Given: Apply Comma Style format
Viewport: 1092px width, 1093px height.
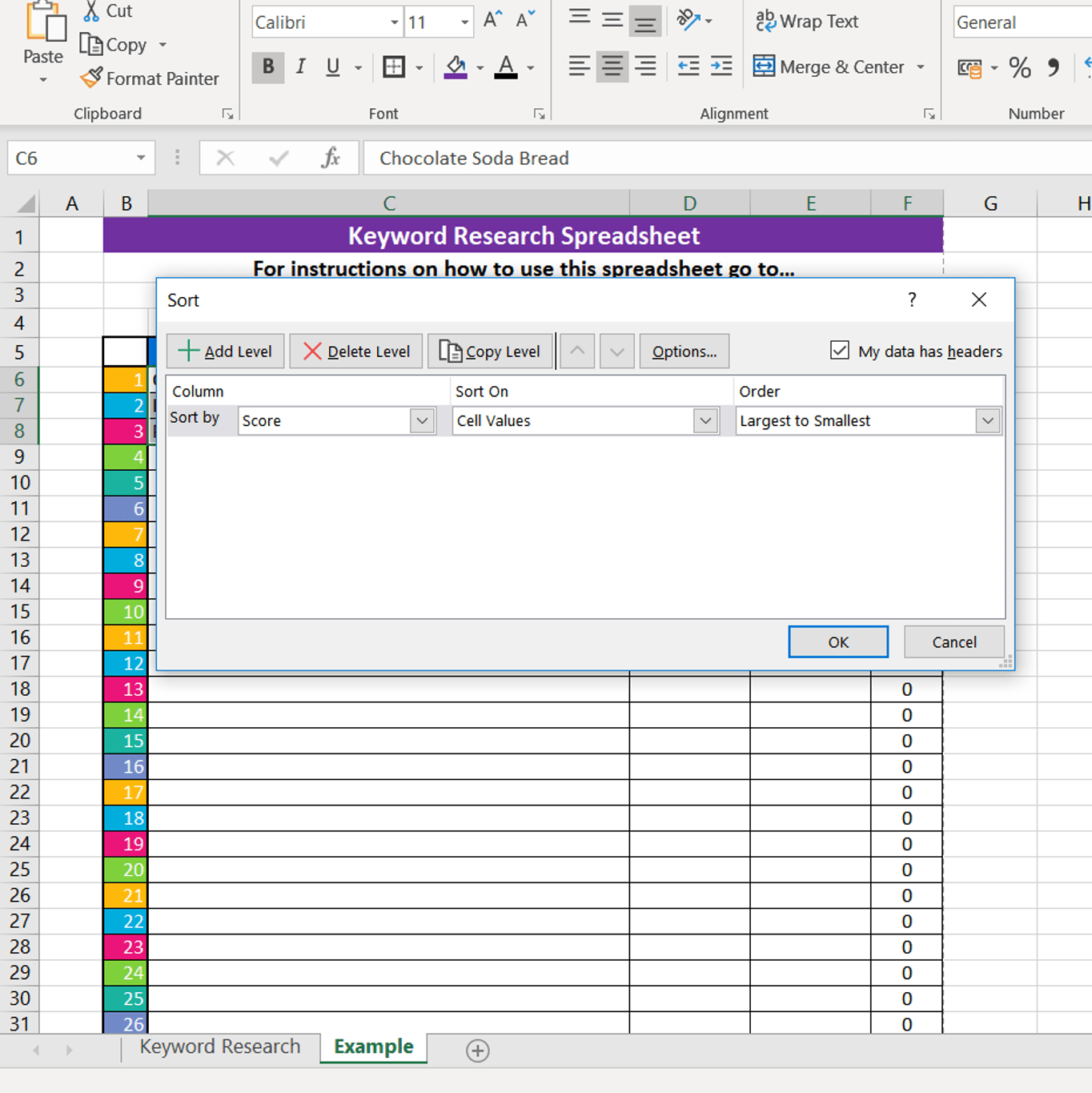Looking at the screenshot, I should (1054, 68).
